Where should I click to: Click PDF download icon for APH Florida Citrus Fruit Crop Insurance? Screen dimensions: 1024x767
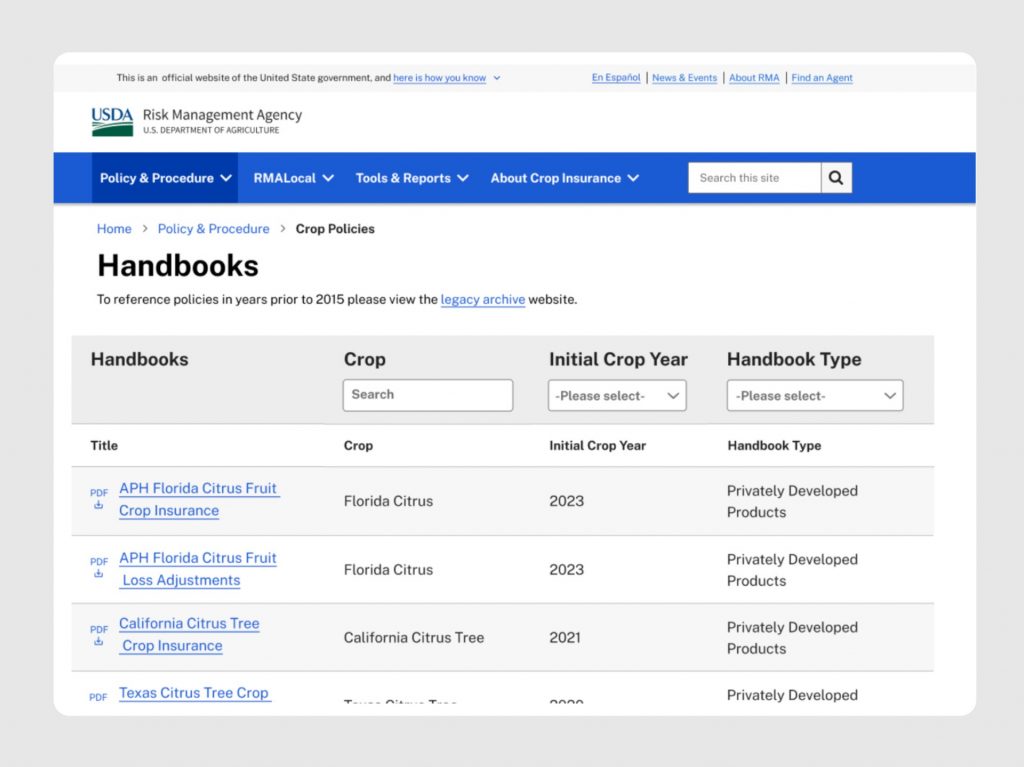(x=99, y=498)
